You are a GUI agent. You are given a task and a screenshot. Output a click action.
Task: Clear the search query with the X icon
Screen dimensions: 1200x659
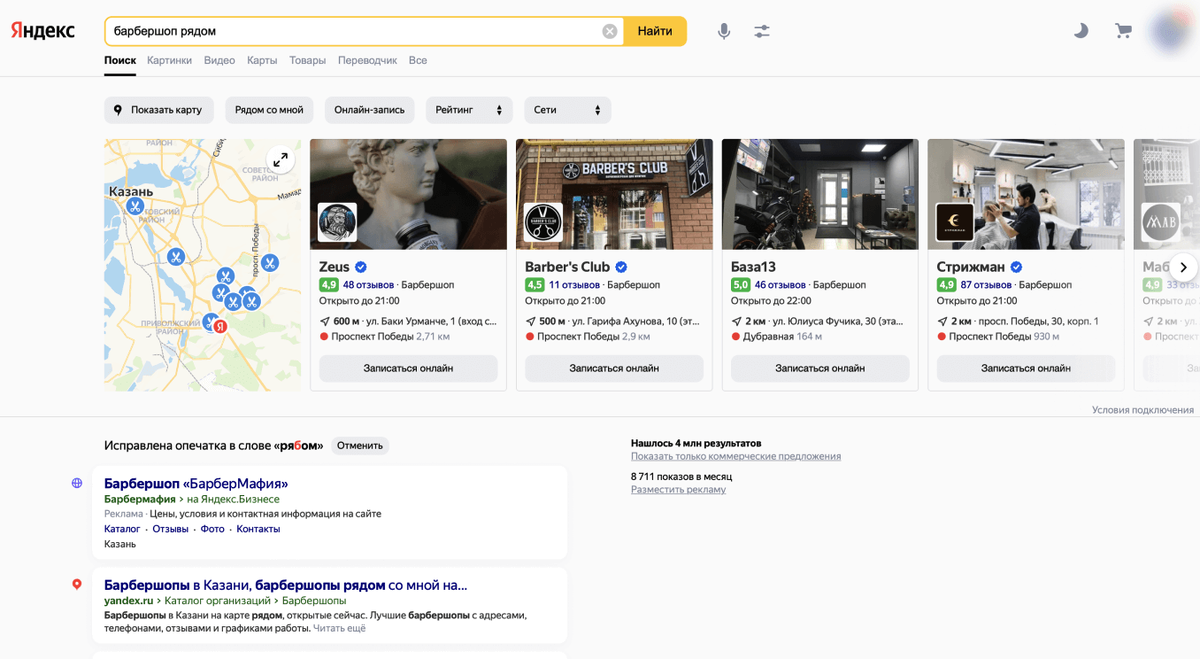[610, 31]
